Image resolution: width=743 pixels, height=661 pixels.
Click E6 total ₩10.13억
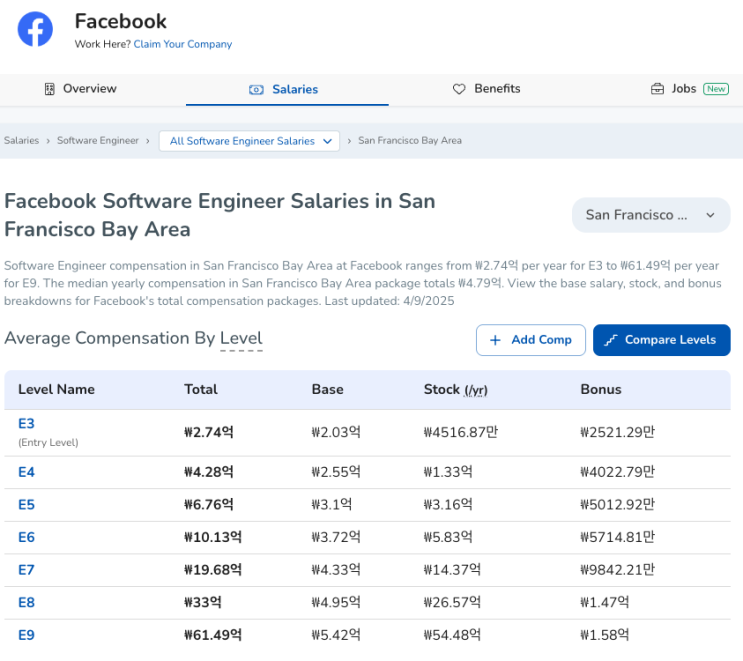point(213,538)
